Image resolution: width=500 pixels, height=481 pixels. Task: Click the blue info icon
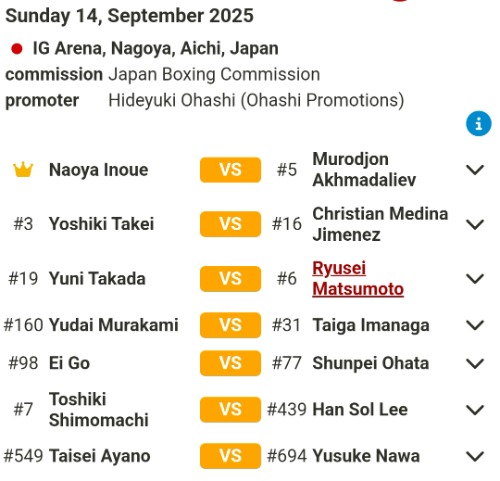[478, 124]
